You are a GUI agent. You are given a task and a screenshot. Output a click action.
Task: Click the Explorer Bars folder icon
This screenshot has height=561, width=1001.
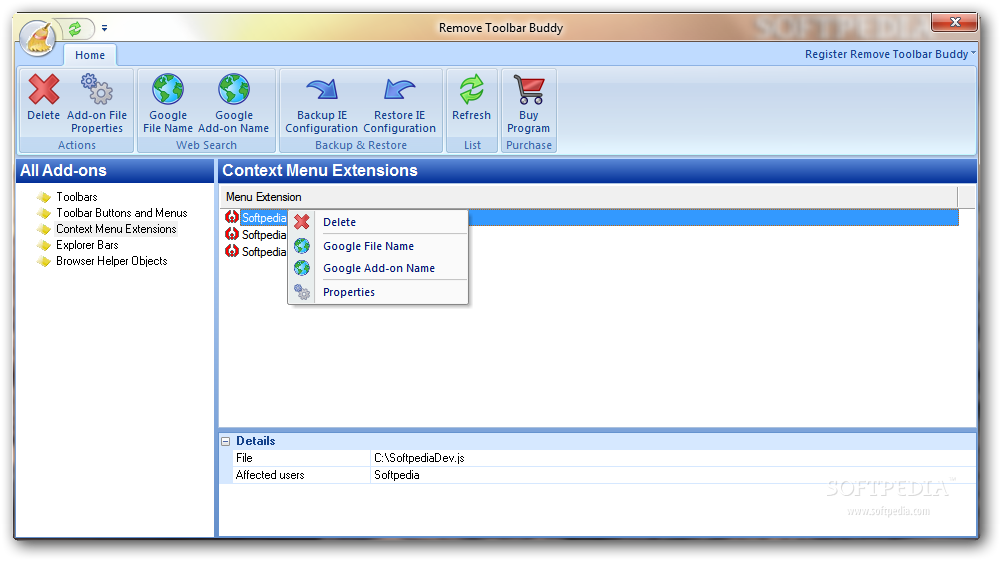click(x=44, y=245)
